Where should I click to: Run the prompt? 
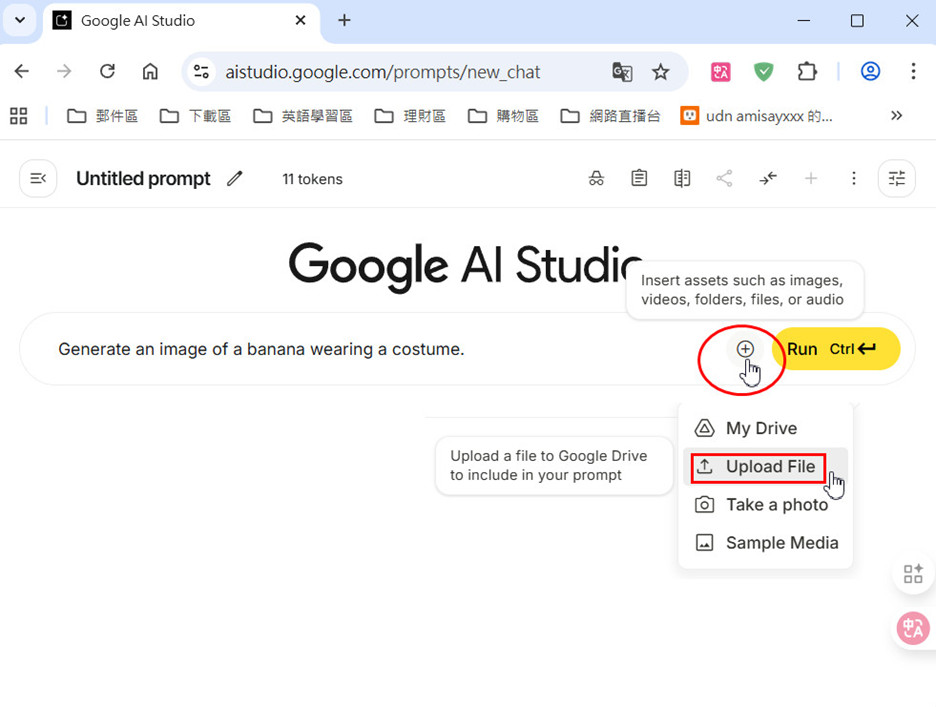(836, 349)
